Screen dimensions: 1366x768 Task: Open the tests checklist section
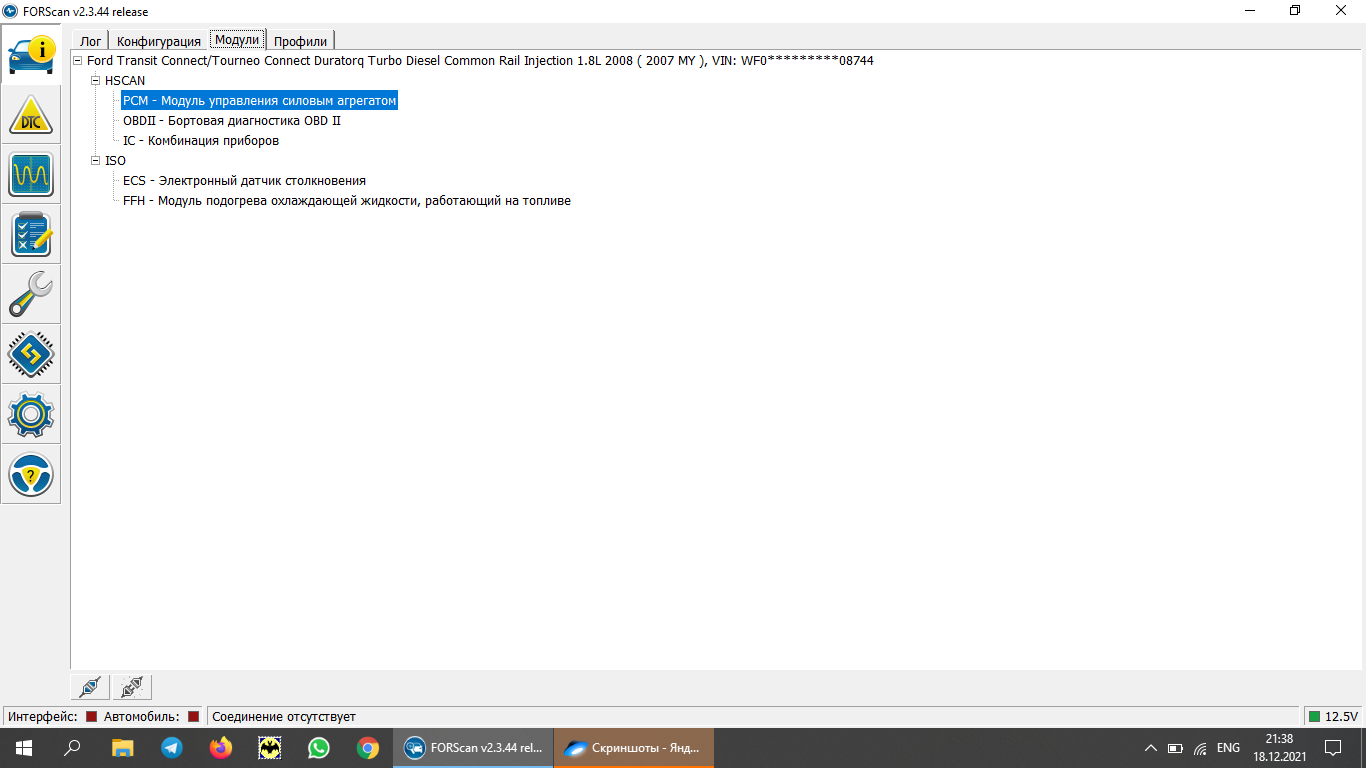coord(31,235)
